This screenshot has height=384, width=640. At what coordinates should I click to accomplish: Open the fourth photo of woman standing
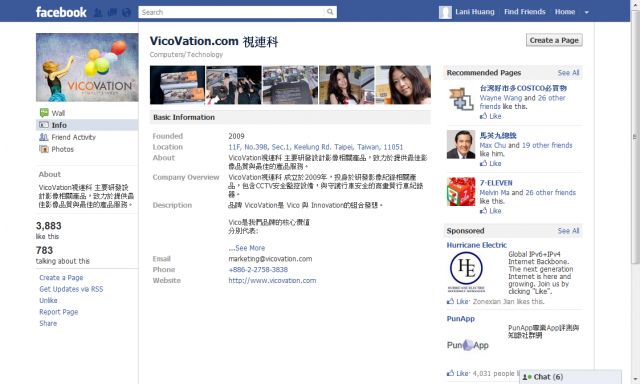pyautogui.click(x=347, y=85)
